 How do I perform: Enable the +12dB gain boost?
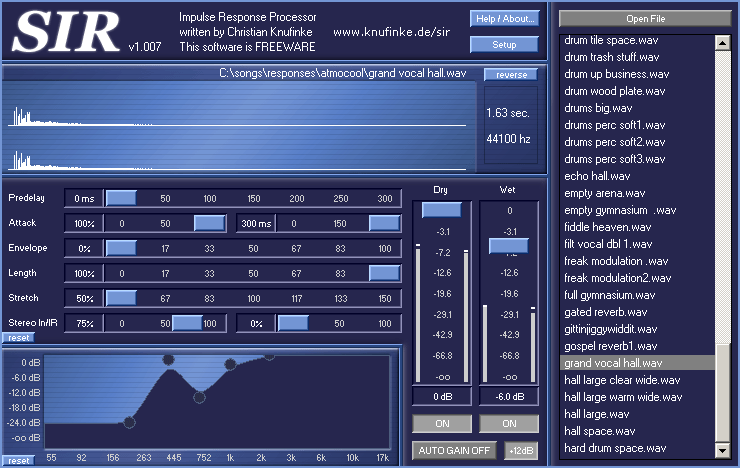(x=521, y=450)
